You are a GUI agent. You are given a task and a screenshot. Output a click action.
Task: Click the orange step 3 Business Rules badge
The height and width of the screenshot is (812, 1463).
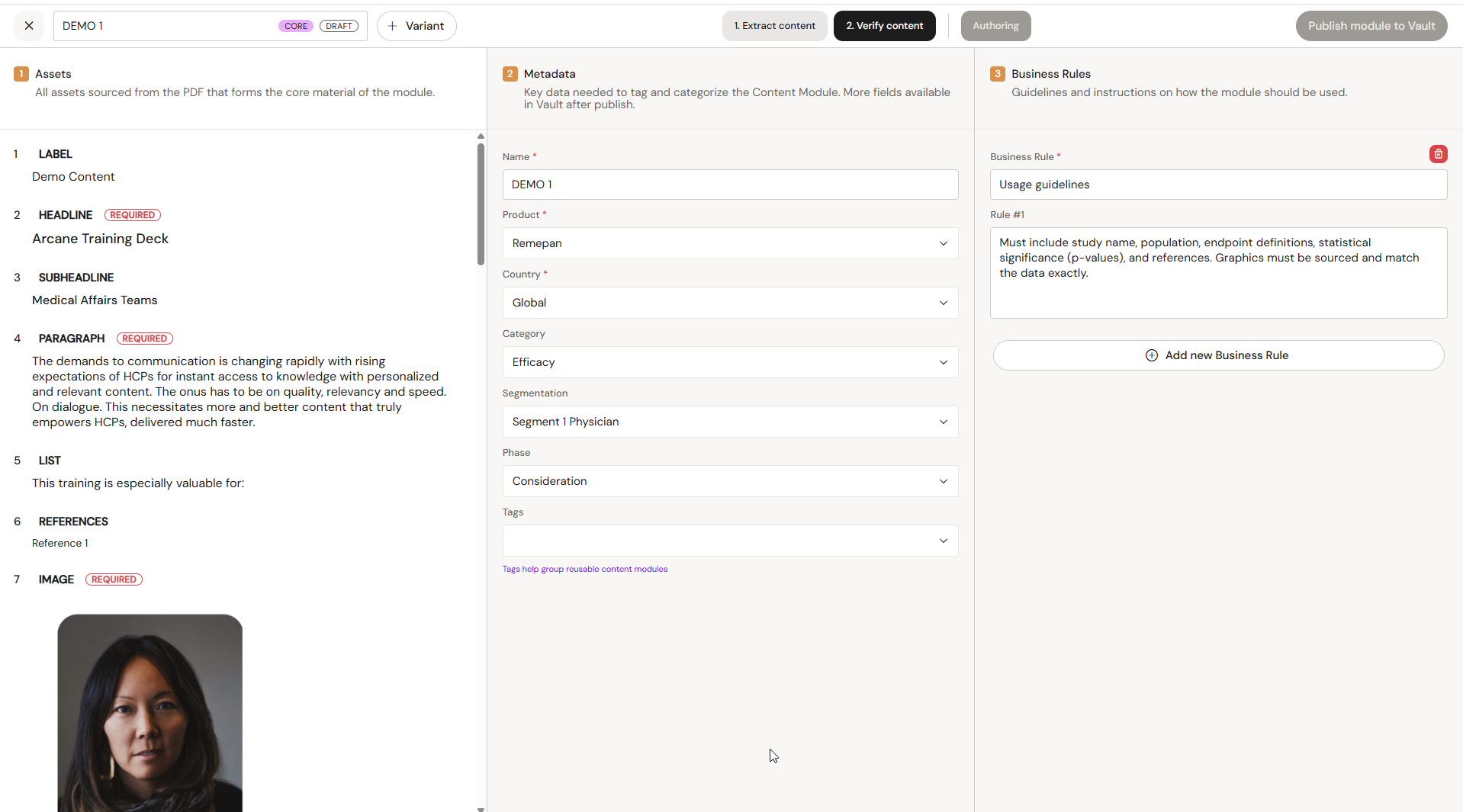[x=998, y=74]
